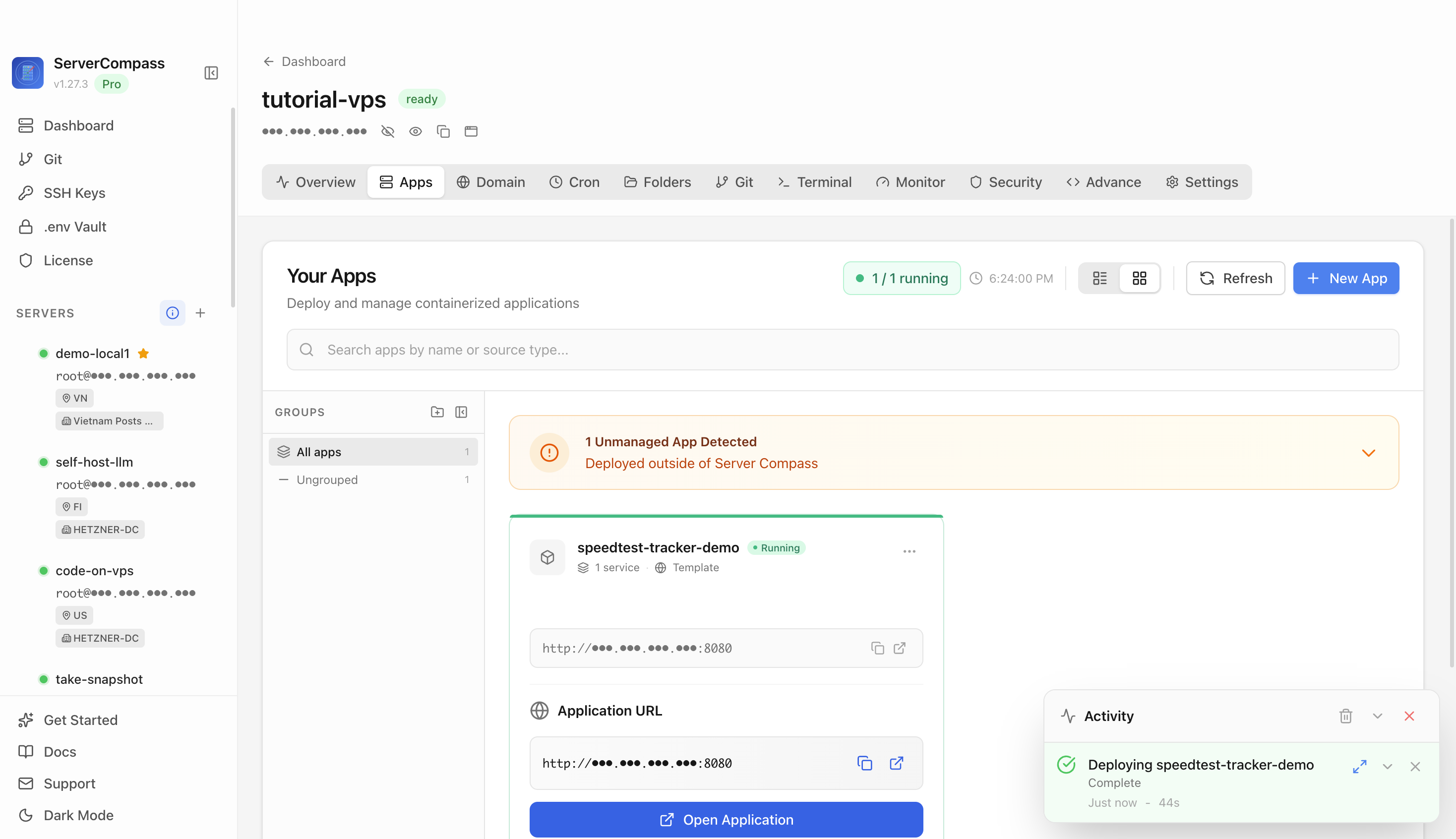Select the All apps group
The height and width of the screenshot is (839, 1456).
373,452
